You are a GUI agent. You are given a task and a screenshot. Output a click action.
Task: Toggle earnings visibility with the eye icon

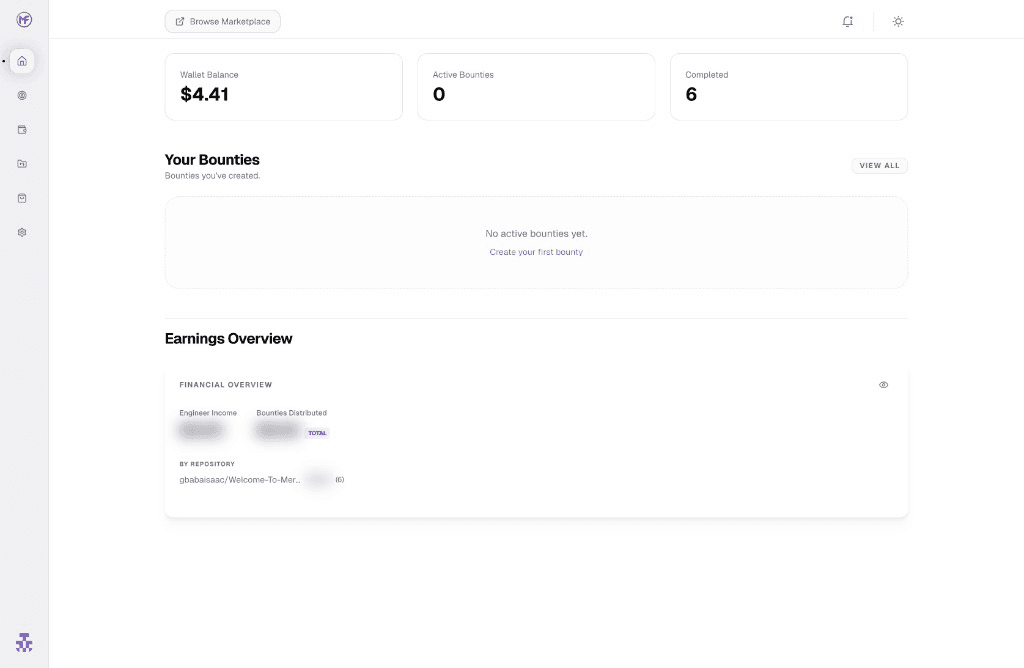coord(883,384)
